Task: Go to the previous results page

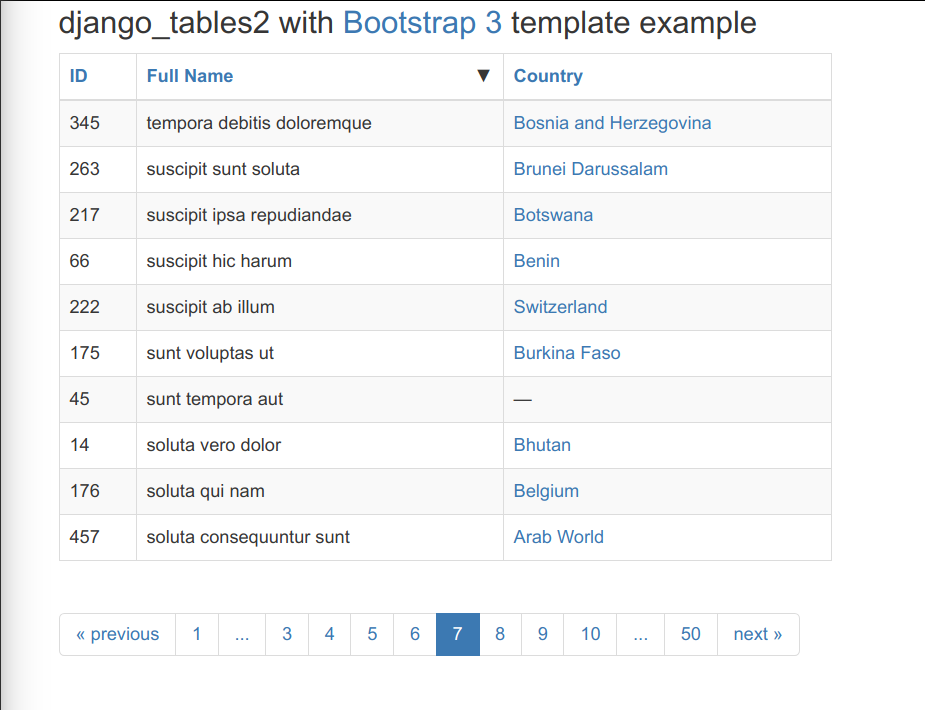Action: tap(117, 634)
